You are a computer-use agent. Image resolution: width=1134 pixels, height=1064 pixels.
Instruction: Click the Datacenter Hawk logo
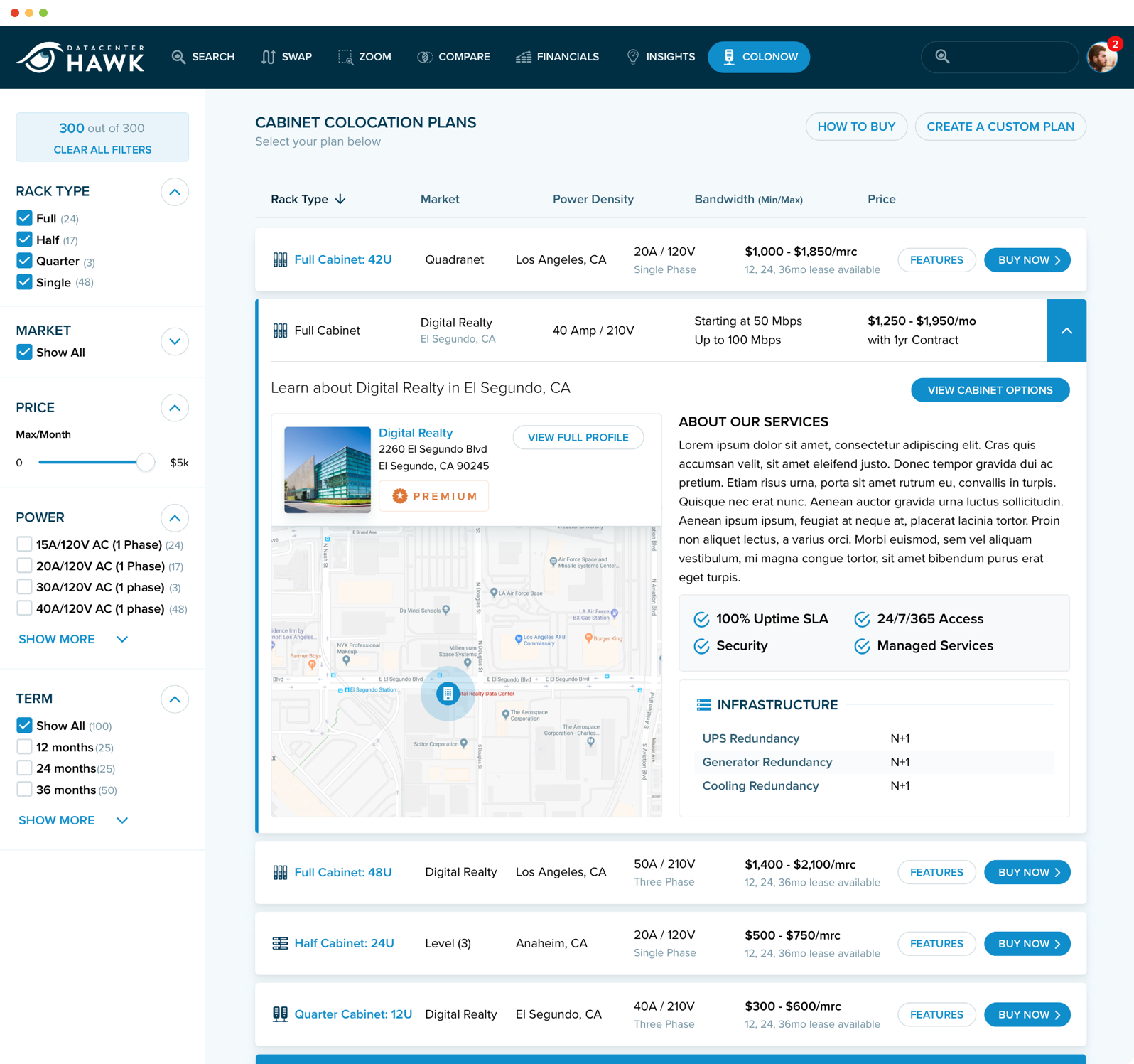[80, 58]
